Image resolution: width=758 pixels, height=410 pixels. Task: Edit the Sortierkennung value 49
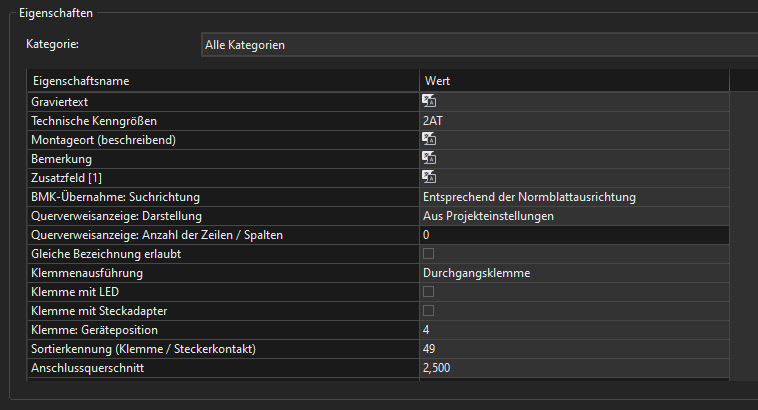(x=574, y=349)
